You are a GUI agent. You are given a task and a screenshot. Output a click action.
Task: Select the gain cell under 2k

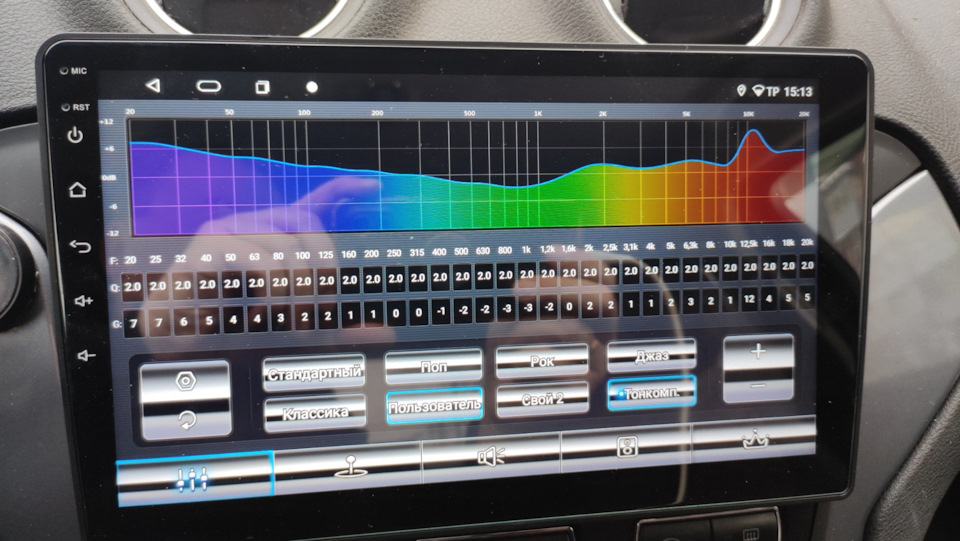pyautogui.click(x=590, y=305)
